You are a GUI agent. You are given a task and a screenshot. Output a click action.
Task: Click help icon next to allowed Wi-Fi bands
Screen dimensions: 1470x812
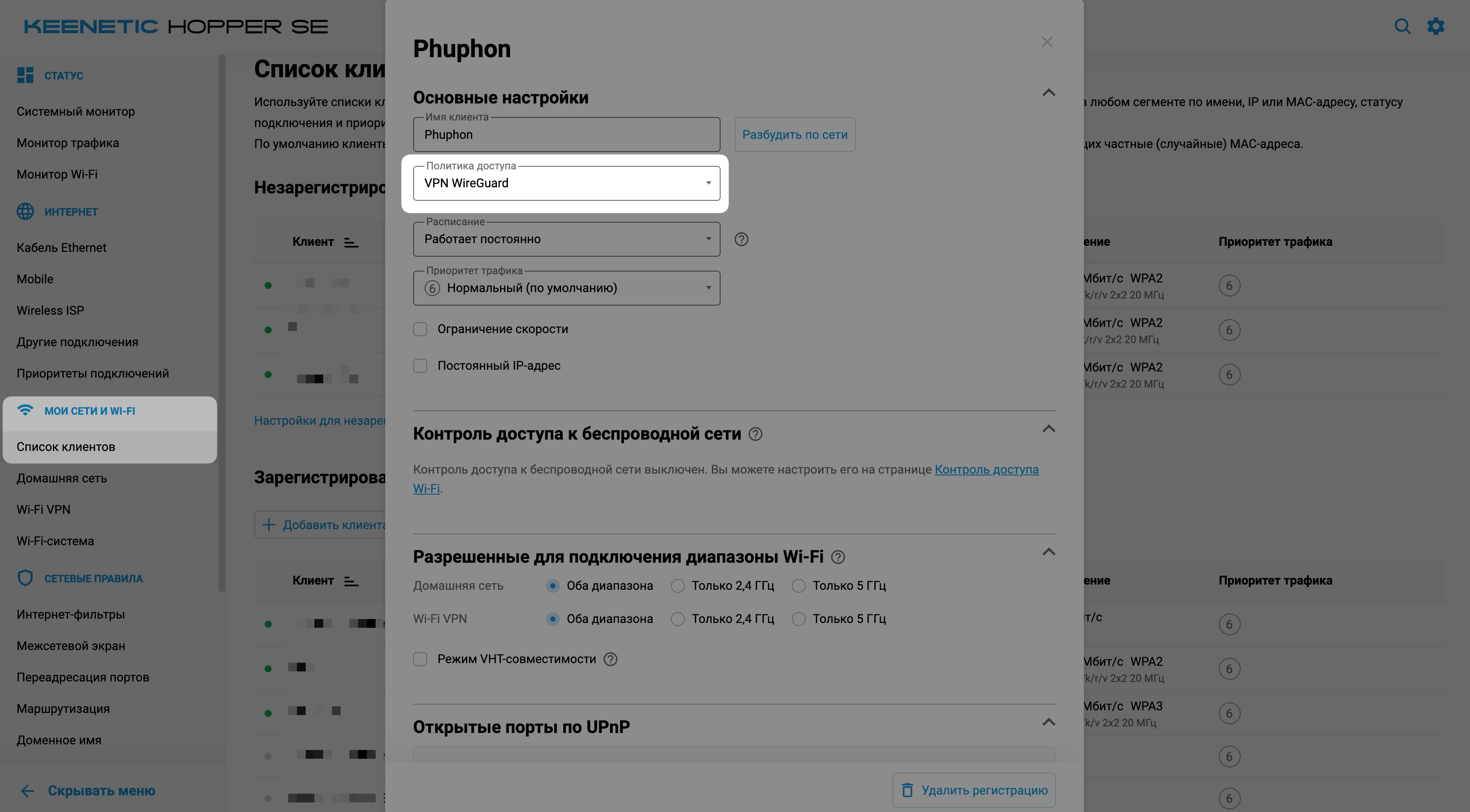(838, 557)
